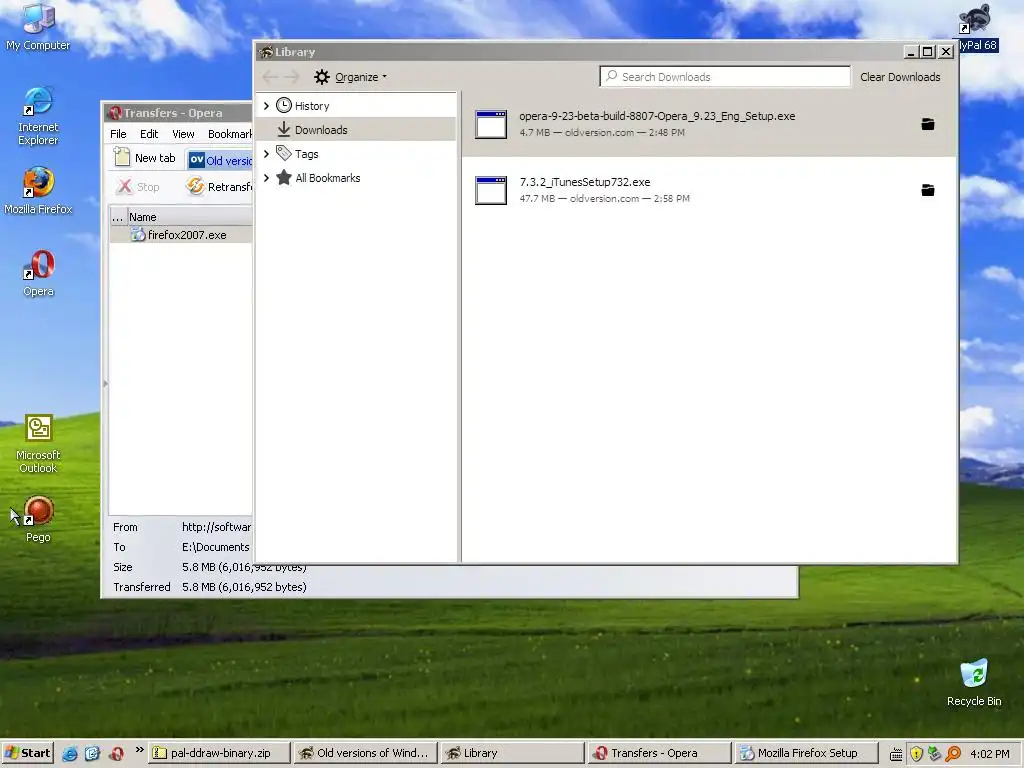Switch to Mozilla Firefox Setup taskbar button
Screen dimensions: 1024x768
[x=805, y=754]
